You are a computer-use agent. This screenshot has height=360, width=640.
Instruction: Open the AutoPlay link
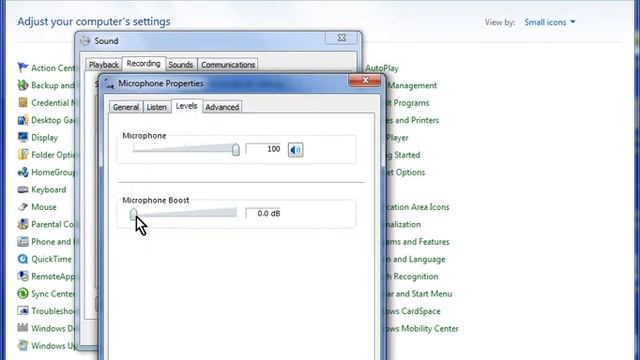[382, 68]
